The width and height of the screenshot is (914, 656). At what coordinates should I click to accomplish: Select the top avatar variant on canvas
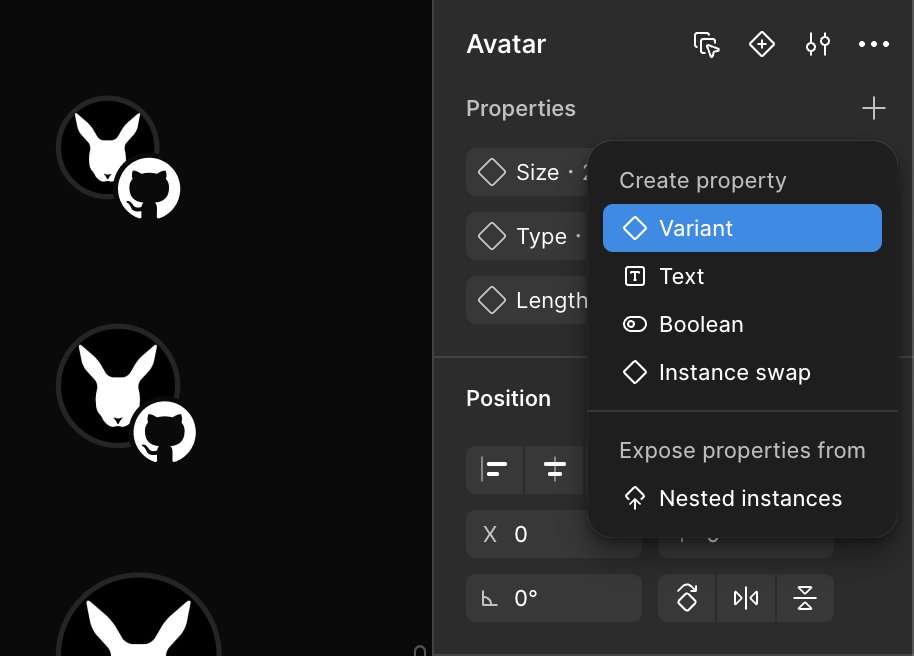108,147
